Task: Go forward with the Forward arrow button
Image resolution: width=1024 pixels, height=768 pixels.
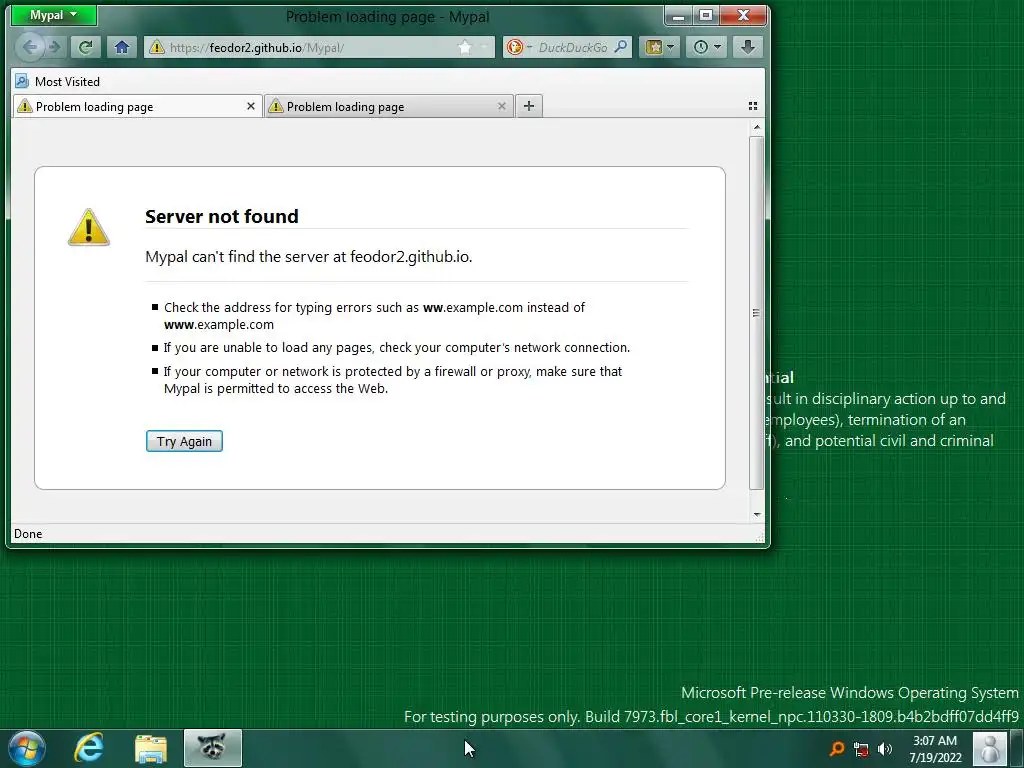Action: click(x=55, y=47)
